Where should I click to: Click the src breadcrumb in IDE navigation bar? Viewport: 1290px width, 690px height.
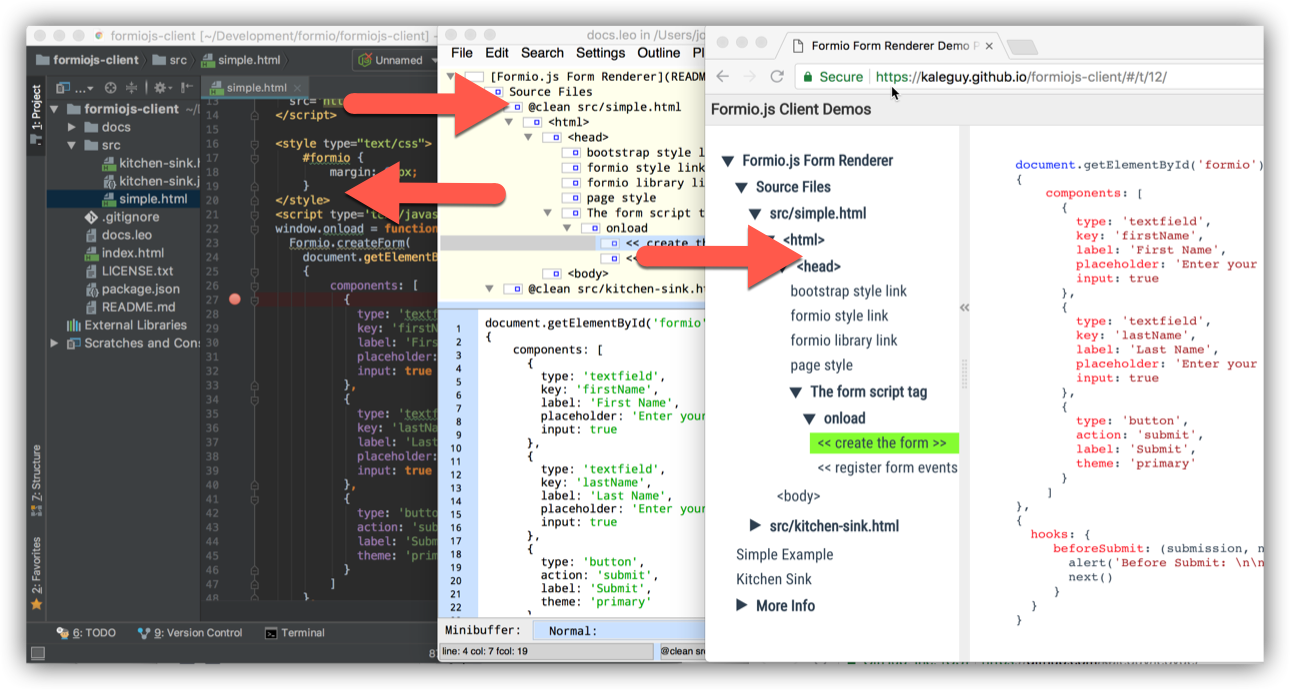[170, 60]
